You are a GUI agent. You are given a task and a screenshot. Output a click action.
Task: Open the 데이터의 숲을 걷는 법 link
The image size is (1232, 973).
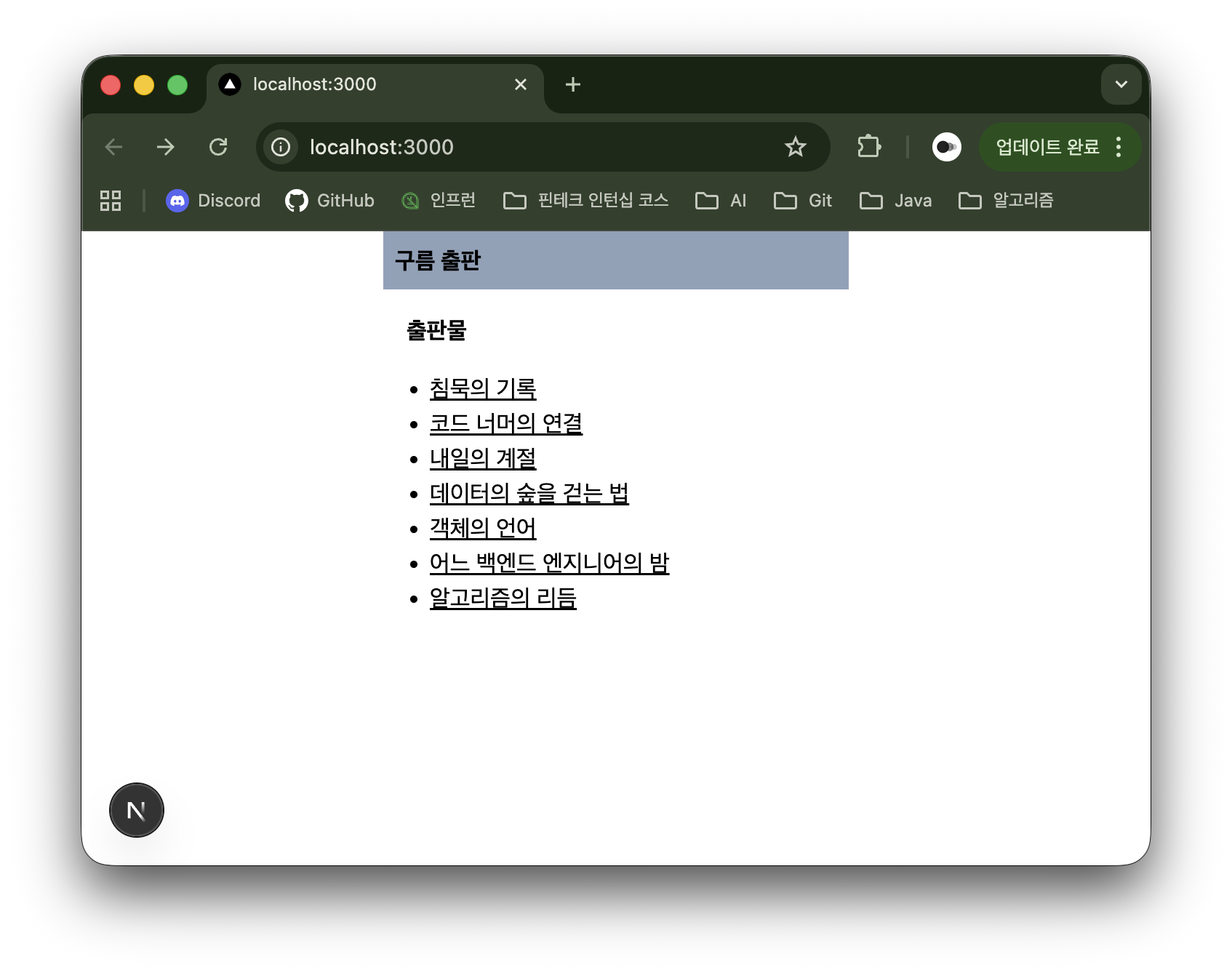[x=529, y=493]
